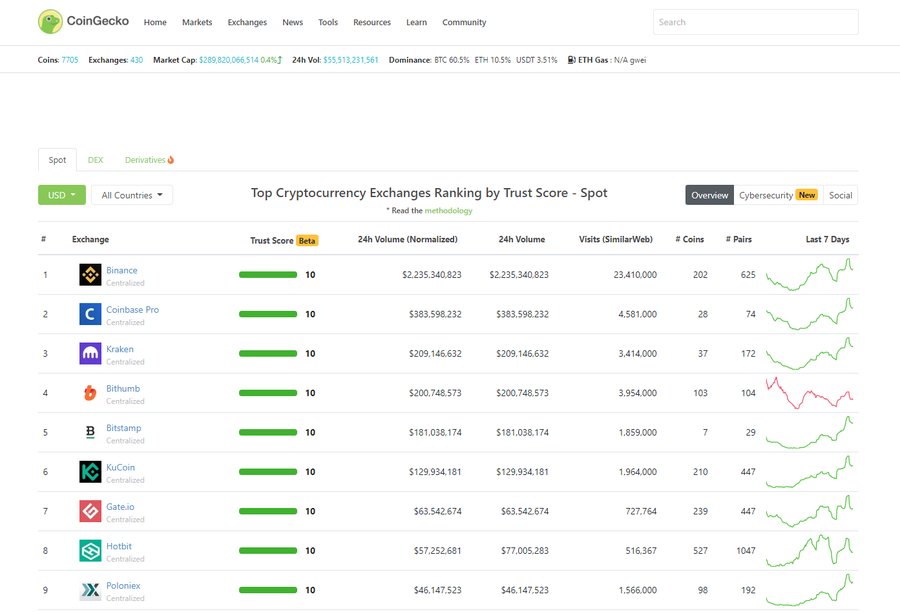Click the Hotbit green logo icon

(90, 551)
